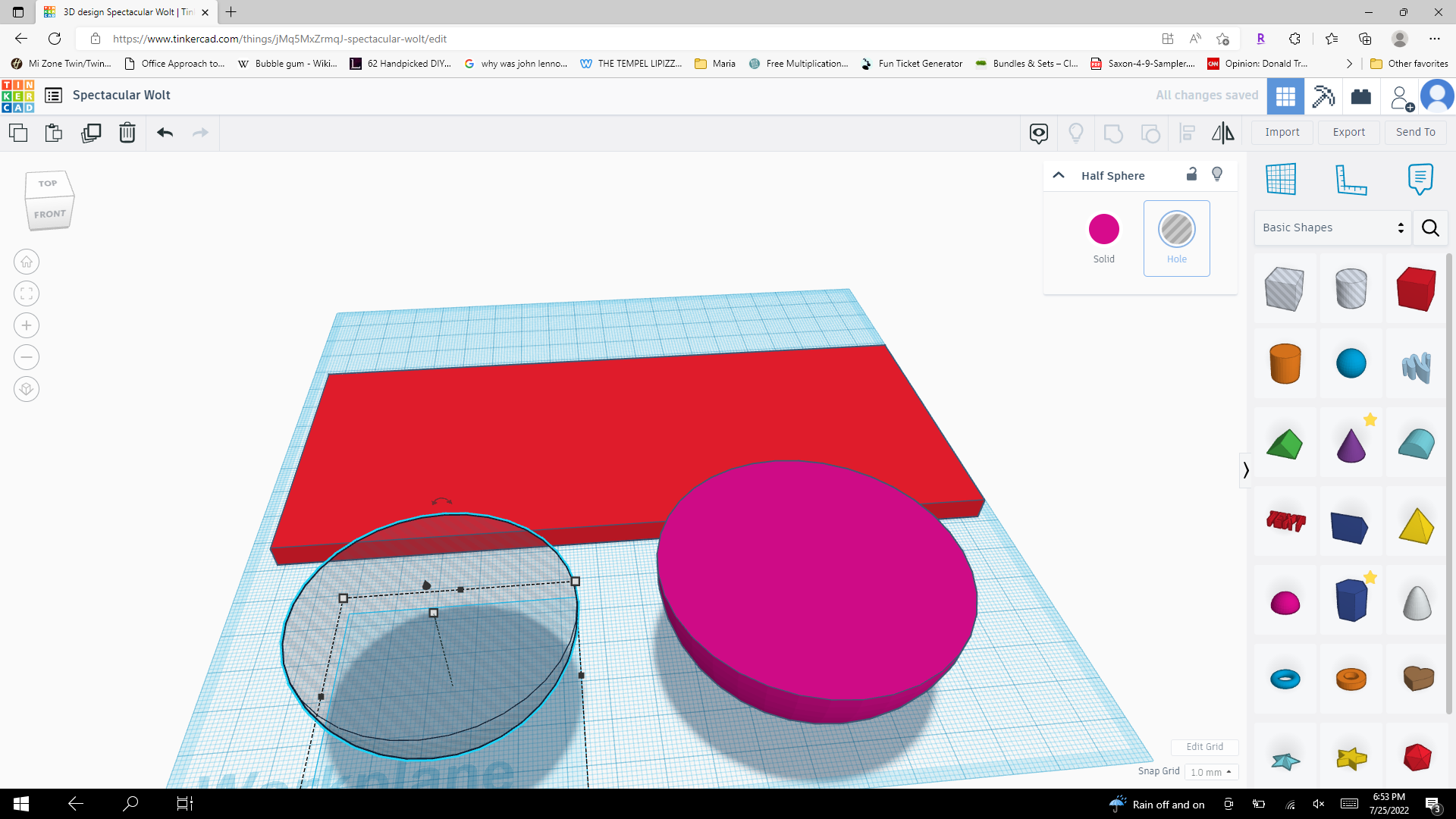Click the Spectacular Wolt design name
The width and height of the screenshot is (1456, 819).
coord(121,96)
